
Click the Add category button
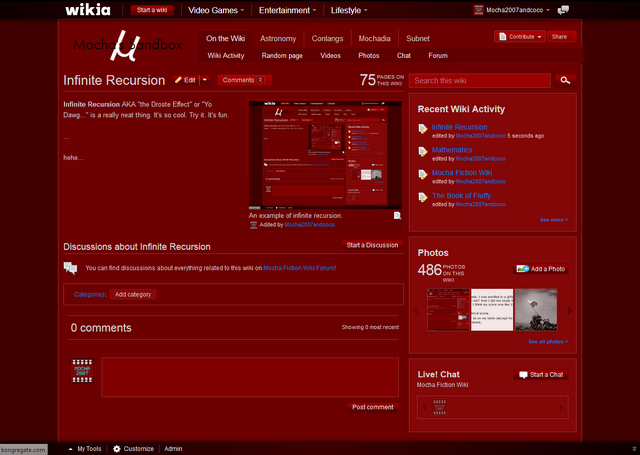(133, 294)
